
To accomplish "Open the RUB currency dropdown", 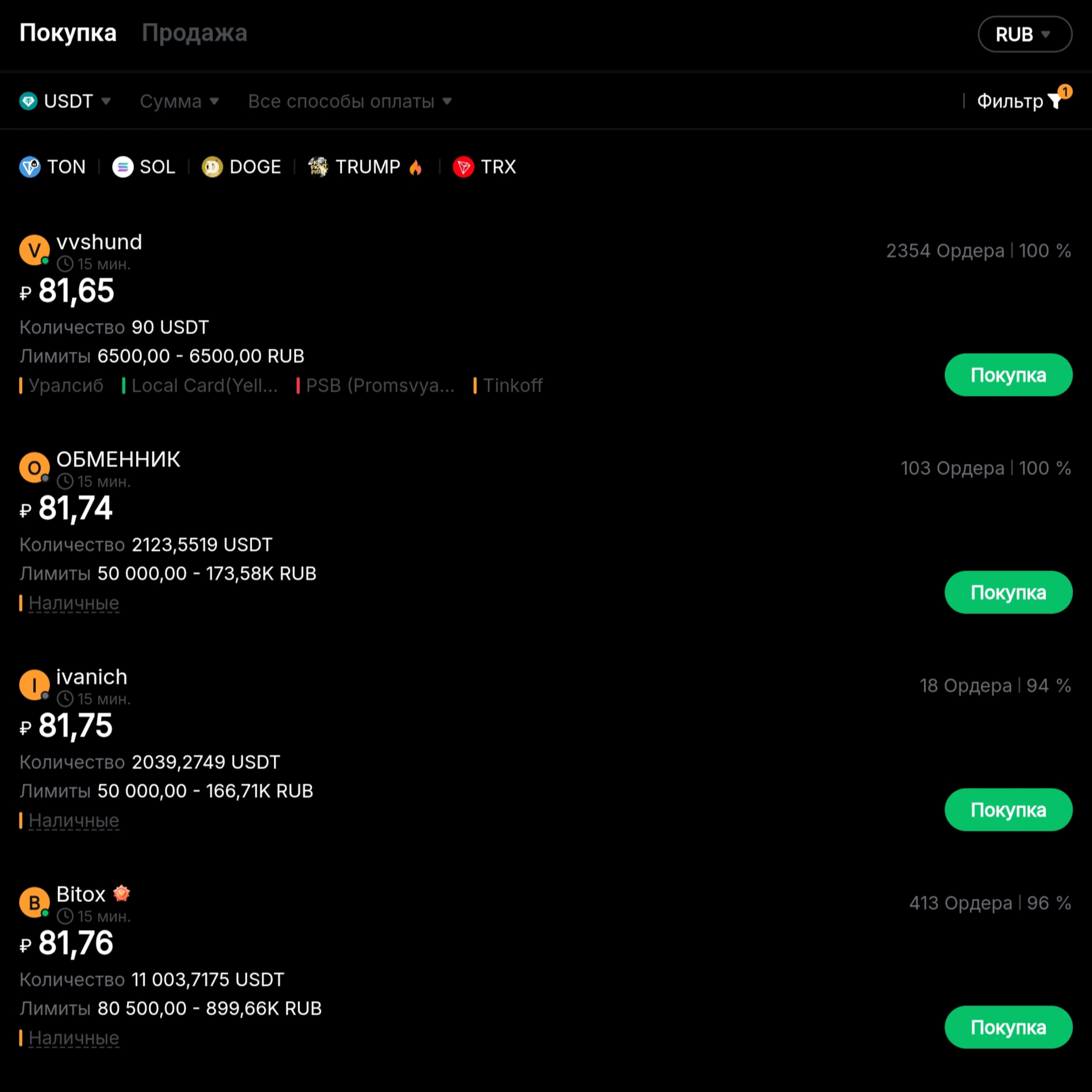I will (x=1025, y=34).
